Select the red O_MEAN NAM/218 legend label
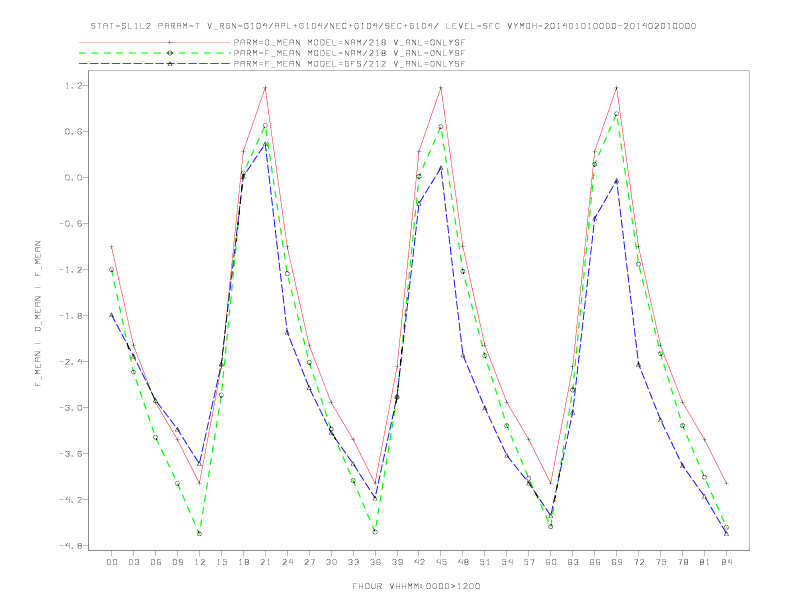Viewport: 792px width, 612px height. [350, 43]
